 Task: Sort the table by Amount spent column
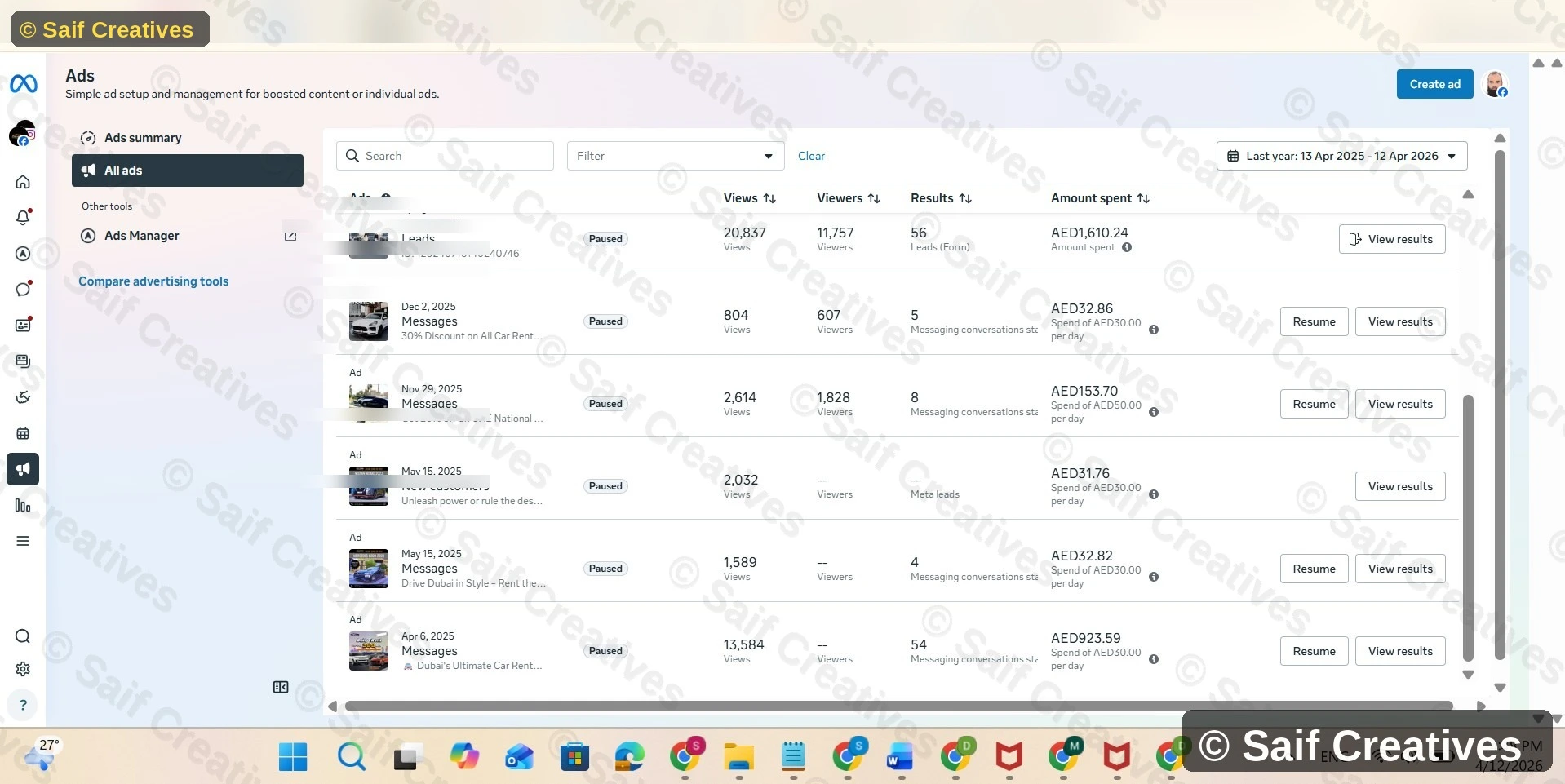coord(1099,198)
